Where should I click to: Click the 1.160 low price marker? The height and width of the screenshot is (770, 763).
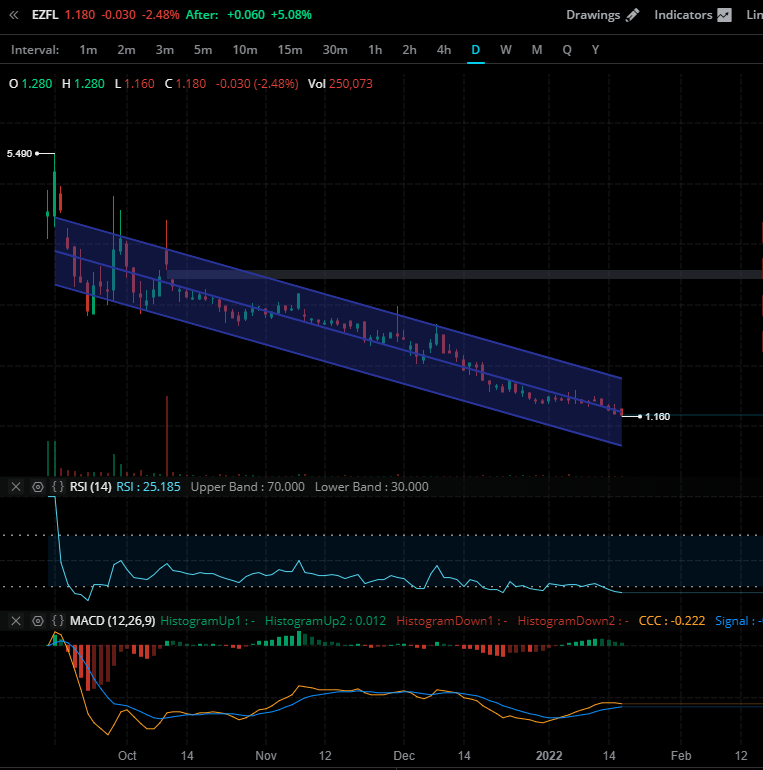coord(657,416)
